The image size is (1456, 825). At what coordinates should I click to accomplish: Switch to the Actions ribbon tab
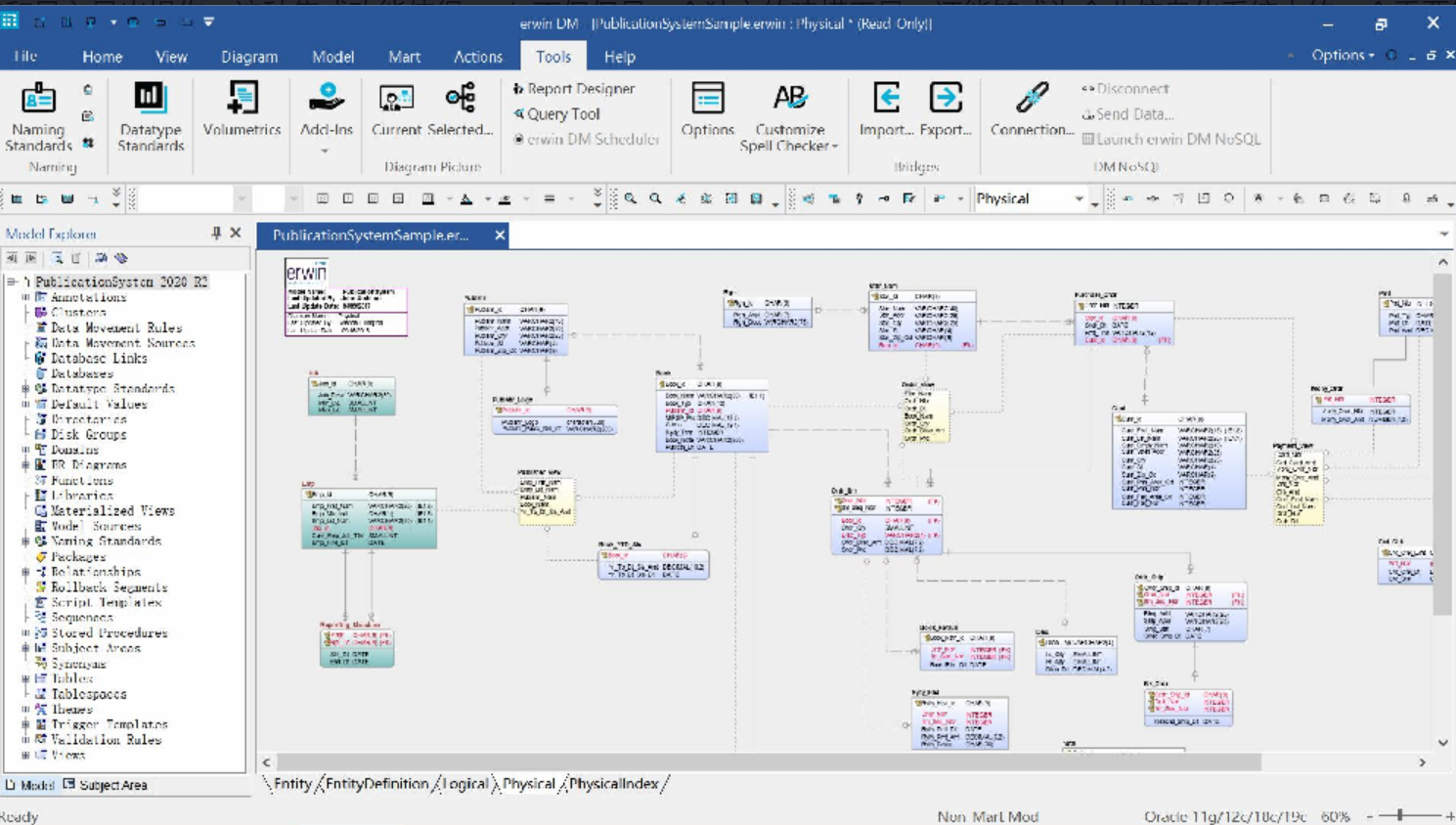coord(477,57)
